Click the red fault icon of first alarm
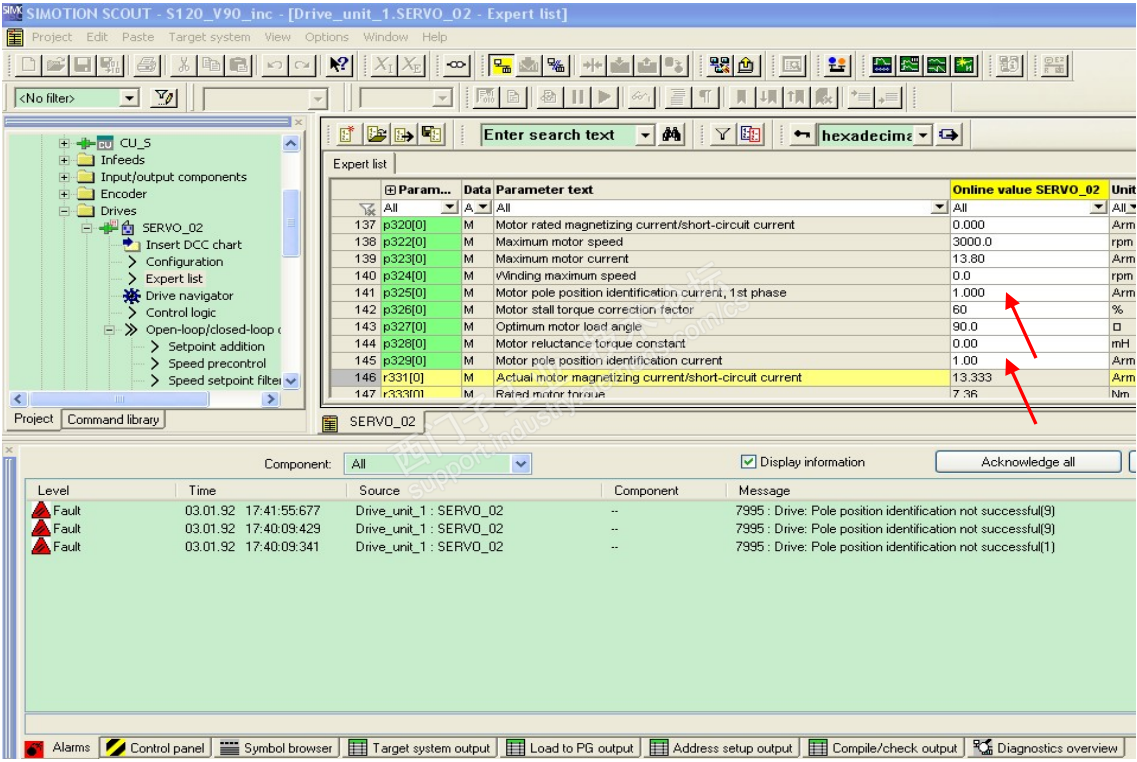This screenshot has width=1137, height=762. [42, 511]
